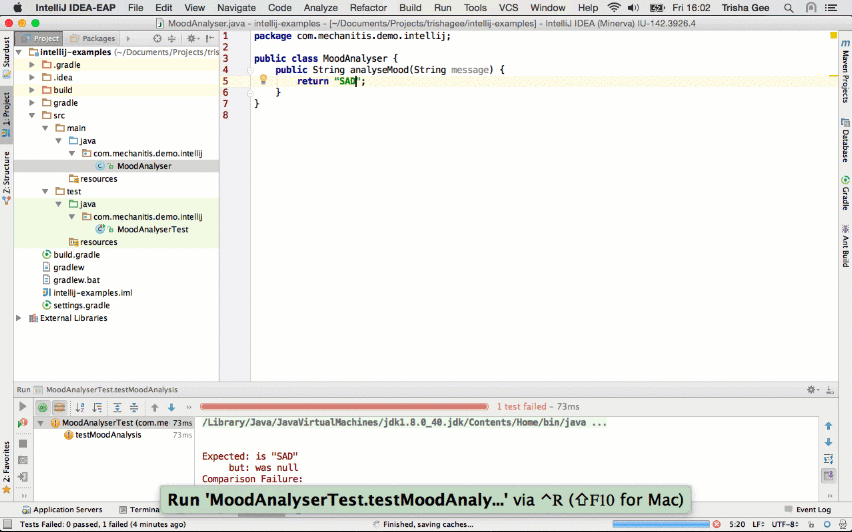
Task: Toggle soft-wrap in console output
Action: coord(829,459)
